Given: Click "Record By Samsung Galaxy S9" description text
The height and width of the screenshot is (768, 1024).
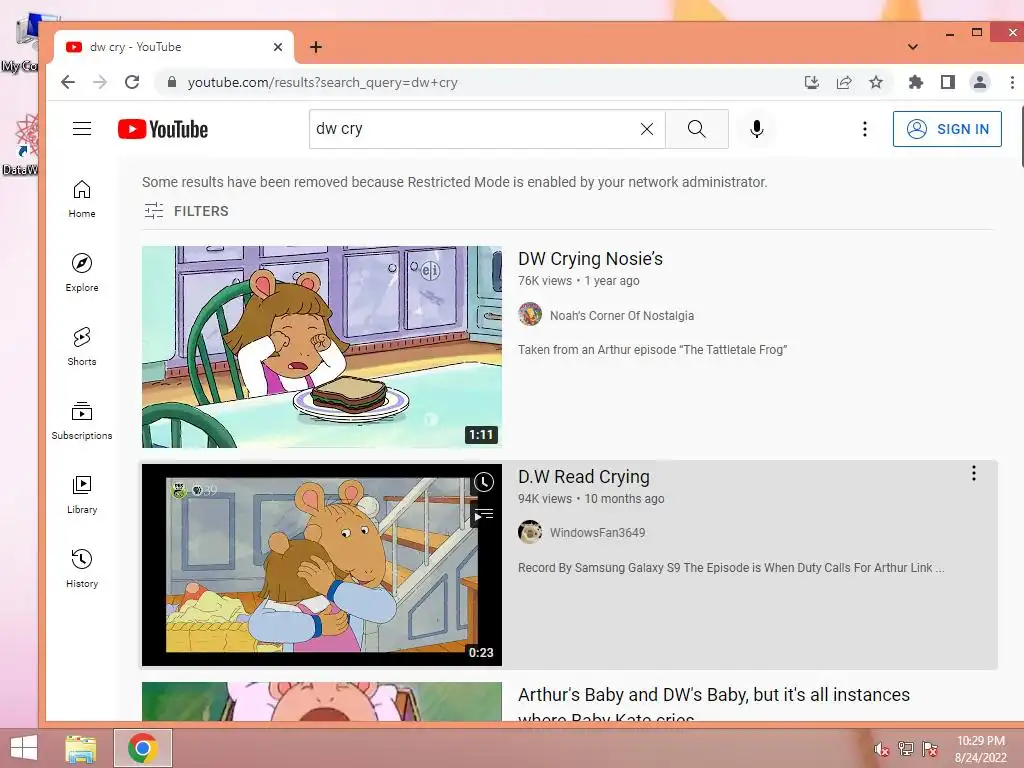Looking at the screenshot, I should [x=731, y=568].
